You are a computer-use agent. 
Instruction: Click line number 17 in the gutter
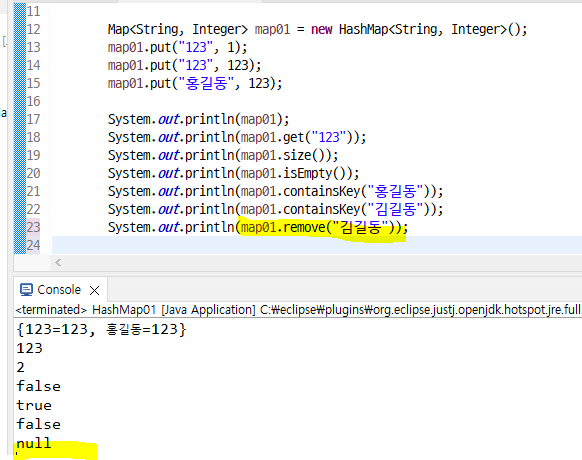33,119
